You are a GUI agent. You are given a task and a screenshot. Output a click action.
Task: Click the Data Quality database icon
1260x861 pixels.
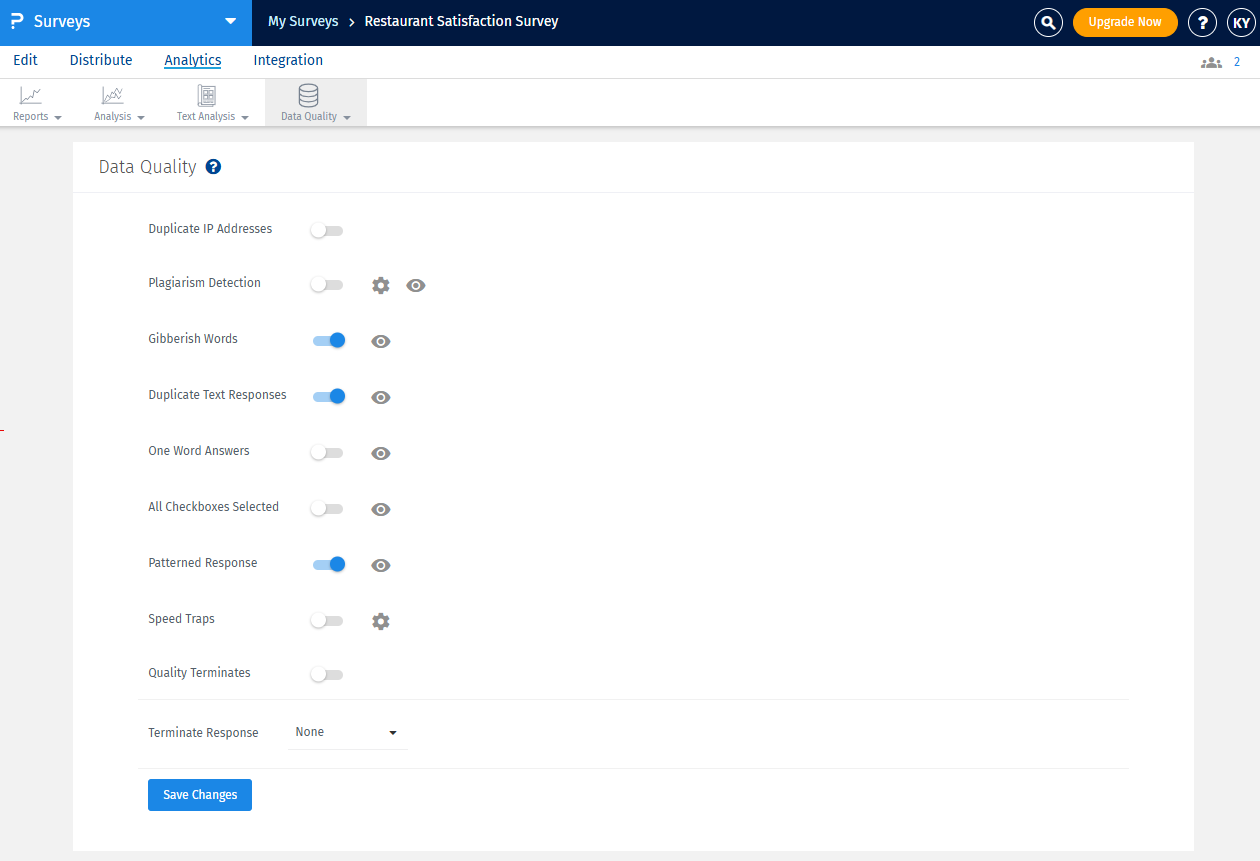[x=308, y=96]
